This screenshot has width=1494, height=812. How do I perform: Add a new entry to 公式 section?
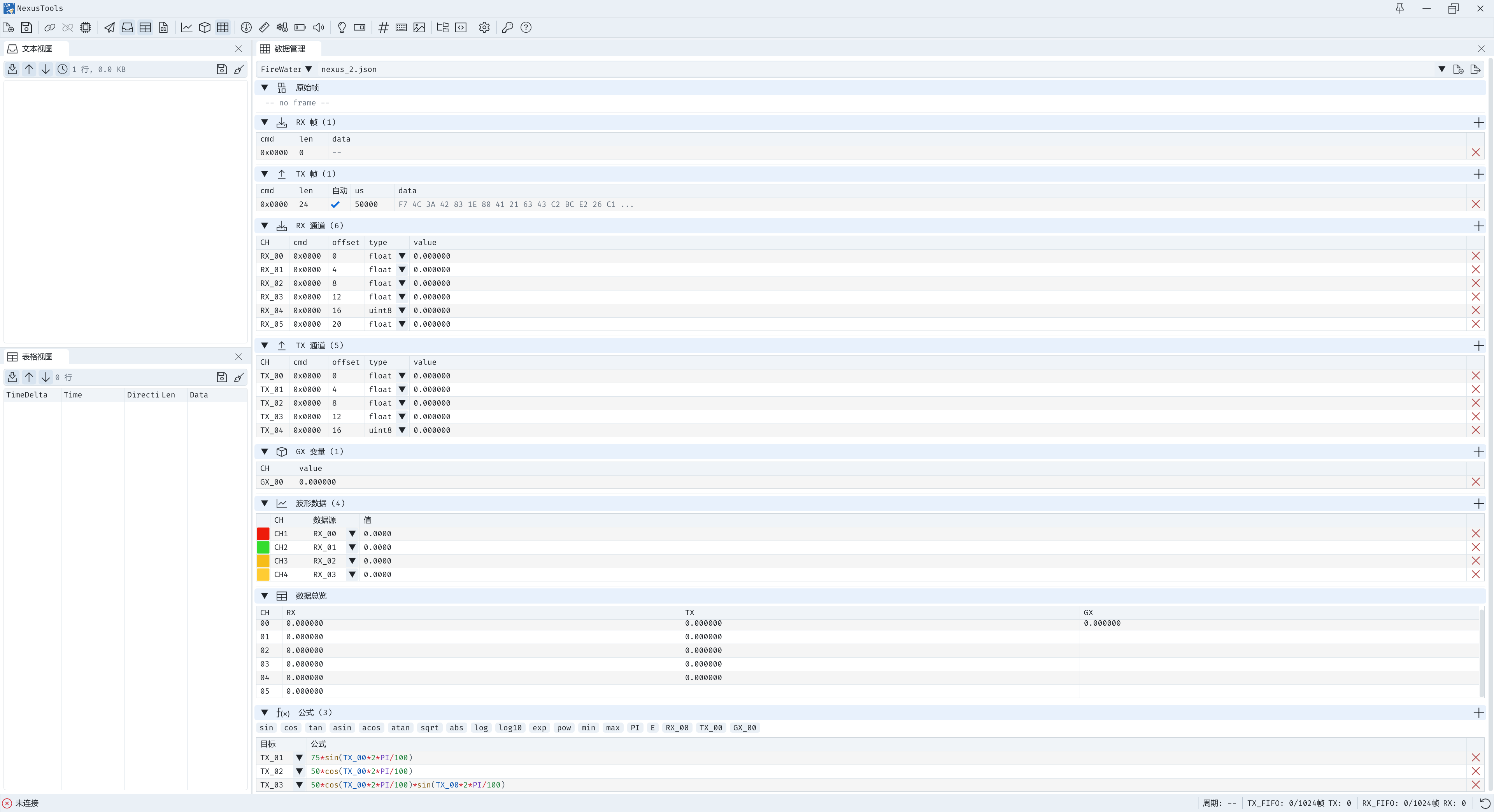coord(1478,713)
